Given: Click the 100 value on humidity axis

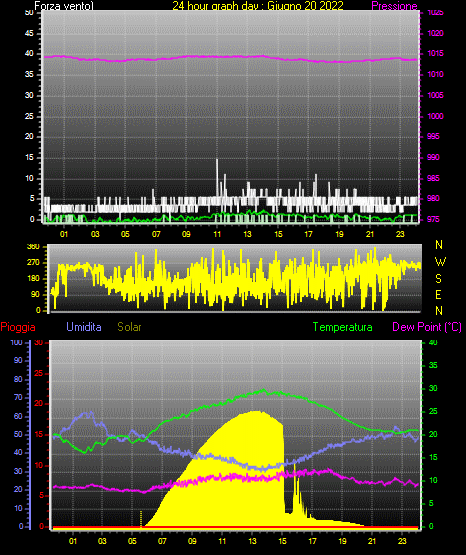Looking at the screenshot, I should tap(17, 343).
